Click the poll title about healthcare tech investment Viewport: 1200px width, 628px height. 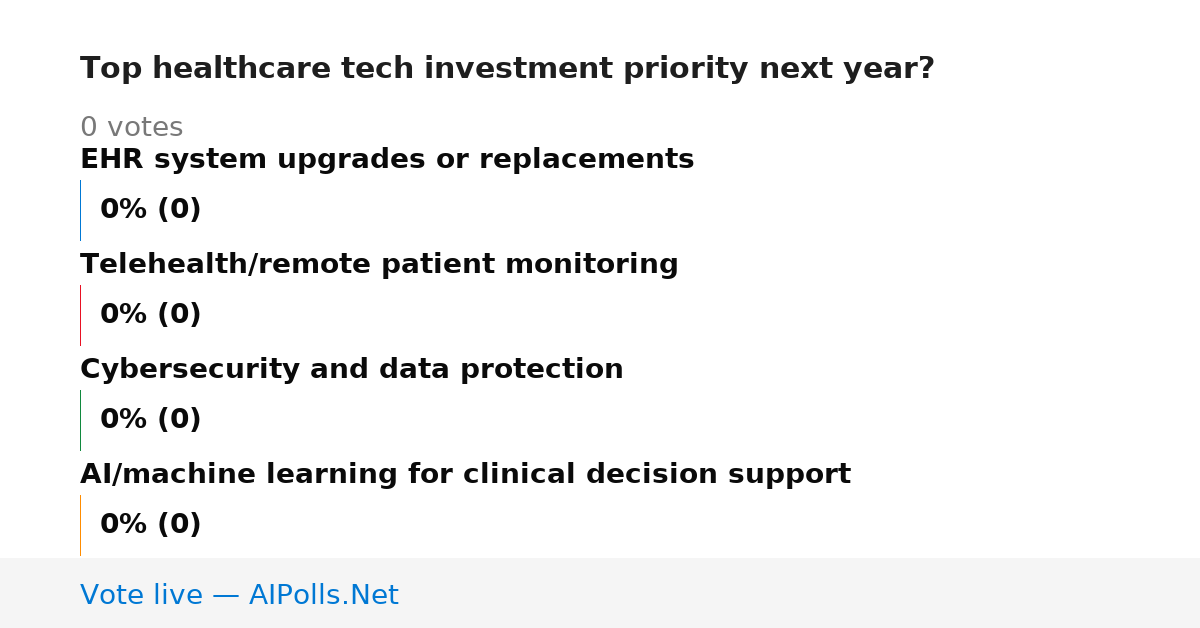click(507, 69)
